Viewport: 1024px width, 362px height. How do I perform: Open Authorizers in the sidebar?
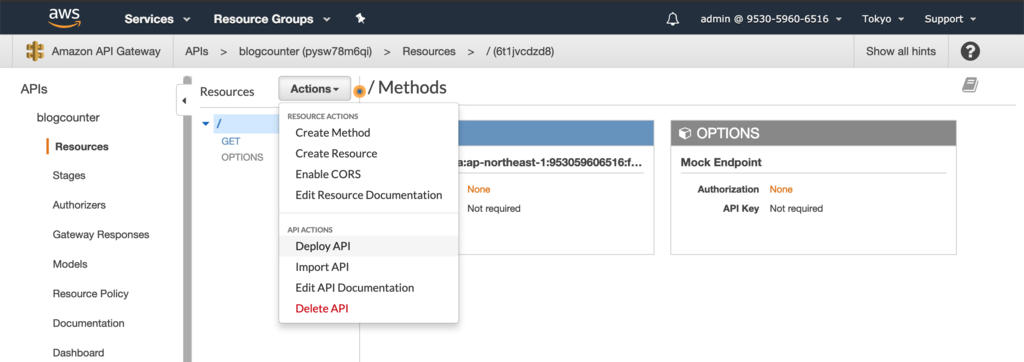coord(79,205)
